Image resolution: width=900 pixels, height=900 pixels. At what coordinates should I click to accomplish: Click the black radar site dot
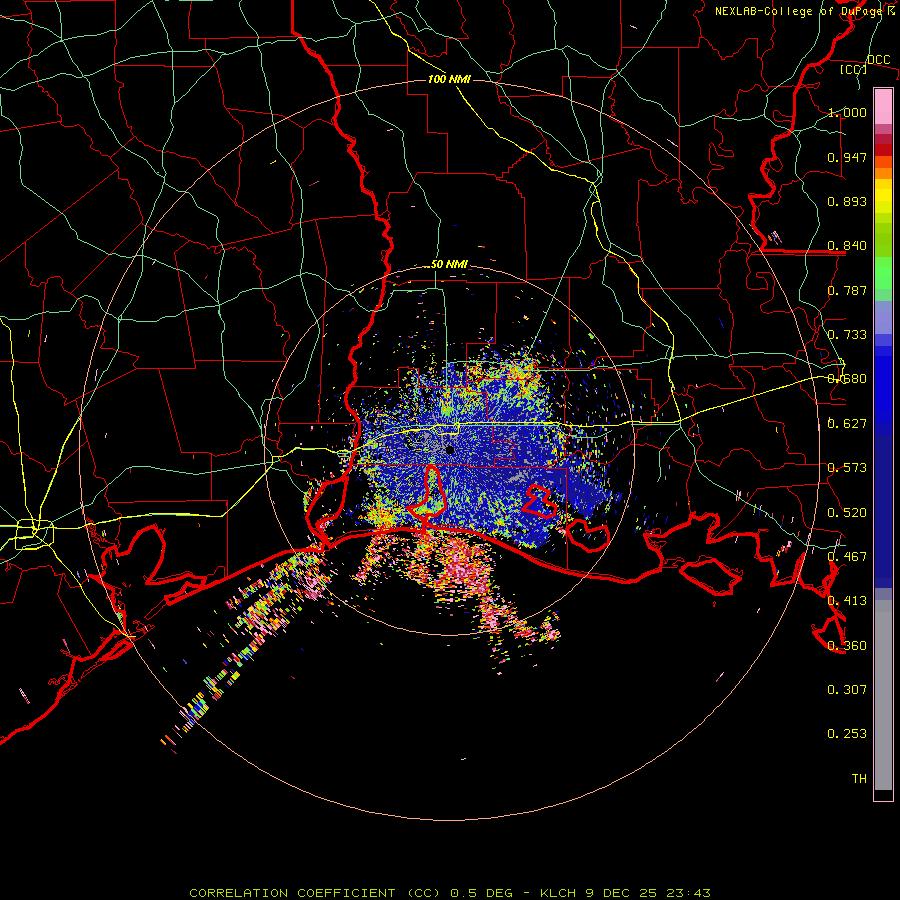click(x=450, y=450)
